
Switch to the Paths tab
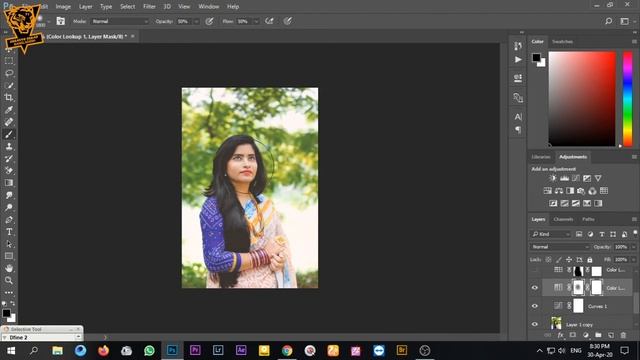[x=588, y=219]
